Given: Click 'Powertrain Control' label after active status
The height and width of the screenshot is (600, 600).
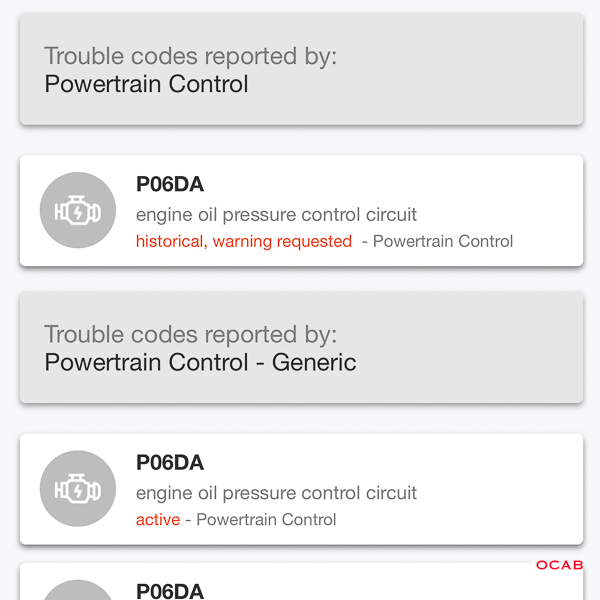Looking at the screenshot, I should (266, 520).
